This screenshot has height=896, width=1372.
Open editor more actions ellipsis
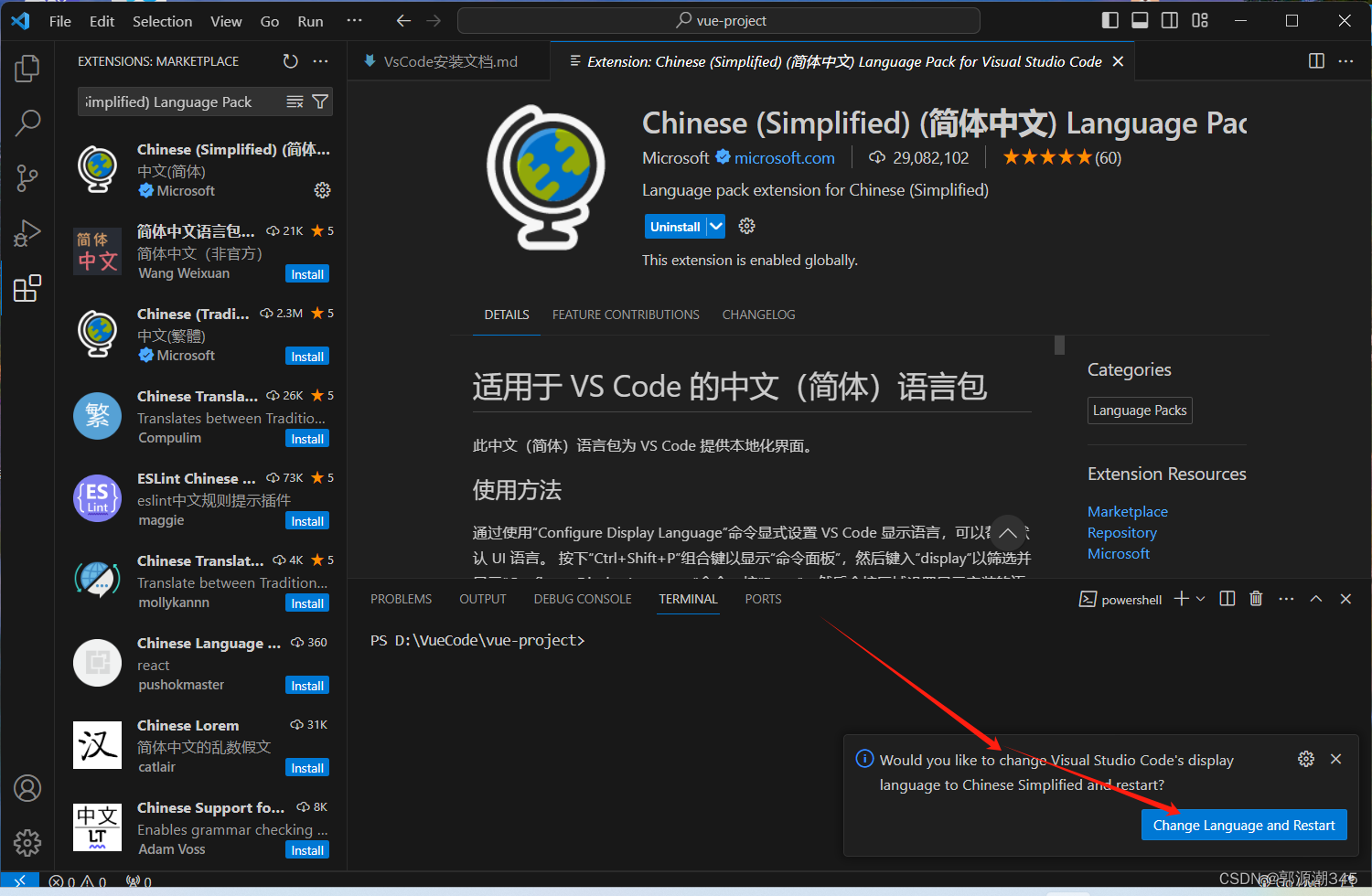pos(1345,61)
